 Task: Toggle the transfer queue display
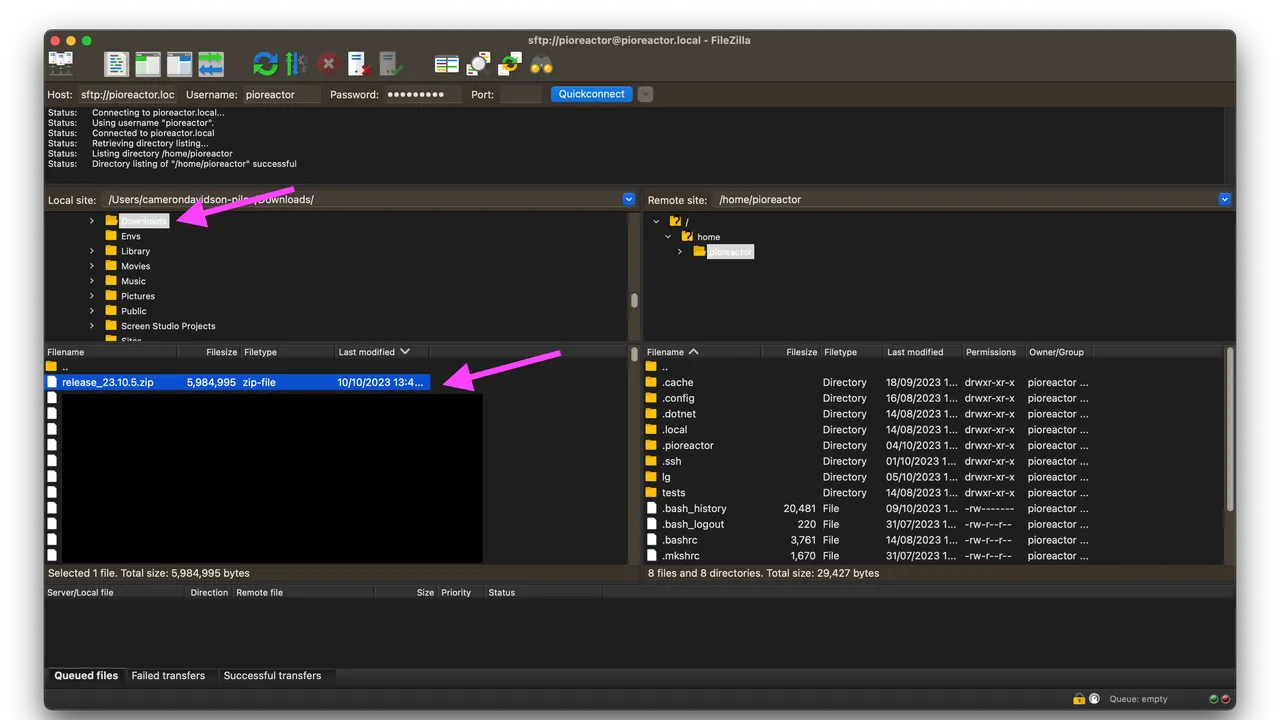tap(211, 64)
